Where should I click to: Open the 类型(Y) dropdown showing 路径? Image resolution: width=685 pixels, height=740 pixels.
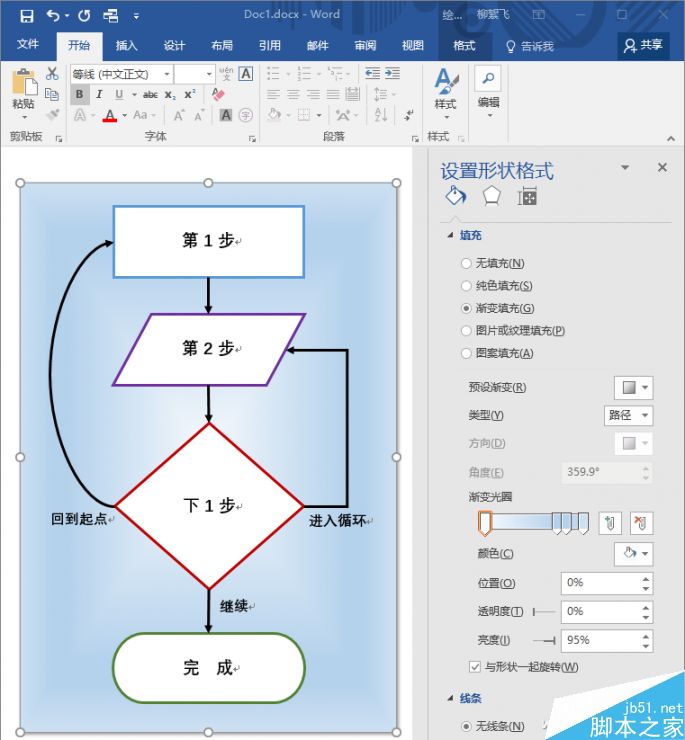(x=629, y=415)
